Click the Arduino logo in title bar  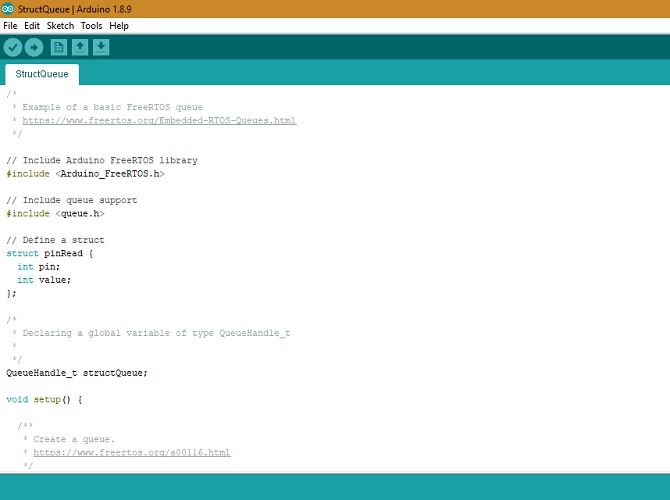[x=7, y=9]
